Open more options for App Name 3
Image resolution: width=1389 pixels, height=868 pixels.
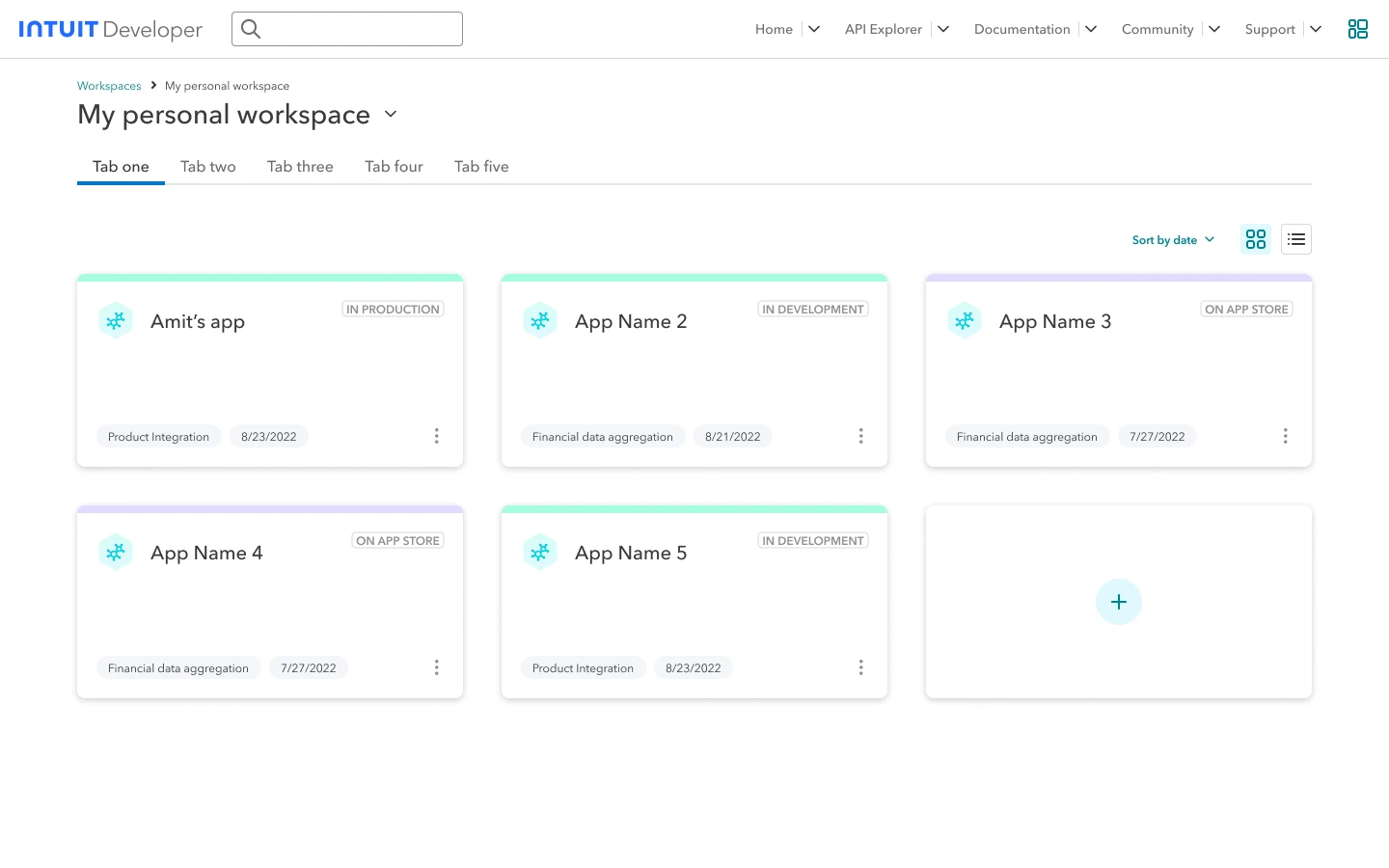tap(1286, 436)
